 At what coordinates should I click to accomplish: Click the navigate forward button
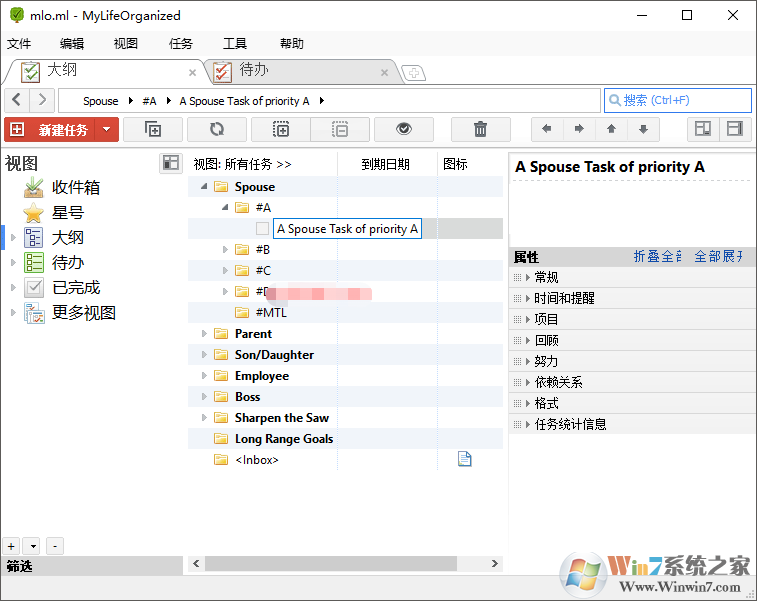coord(42,100)
